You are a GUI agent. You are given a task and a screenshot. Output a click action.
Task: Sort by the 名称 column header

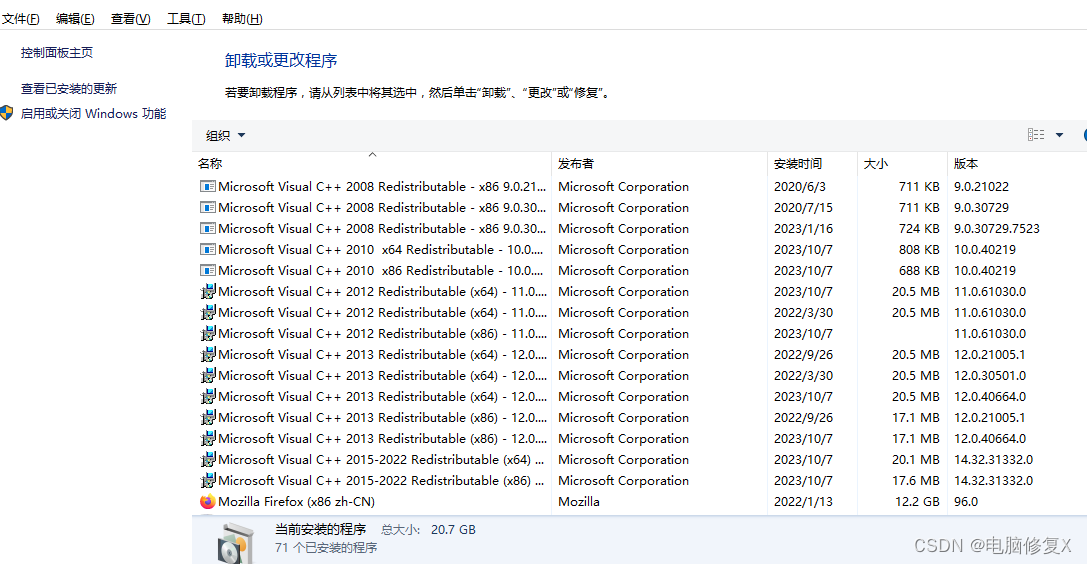point(210,164)
